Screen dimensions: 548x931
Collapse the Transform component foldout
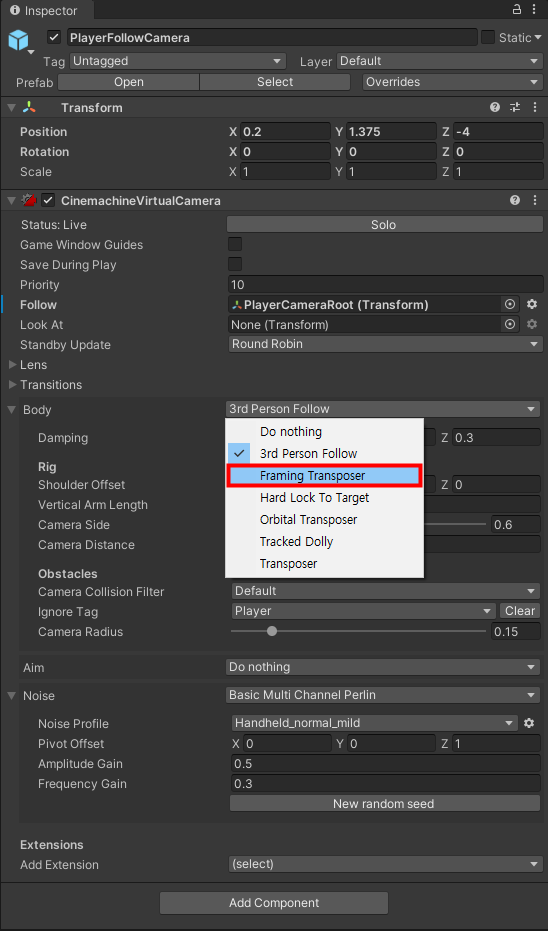11,107
